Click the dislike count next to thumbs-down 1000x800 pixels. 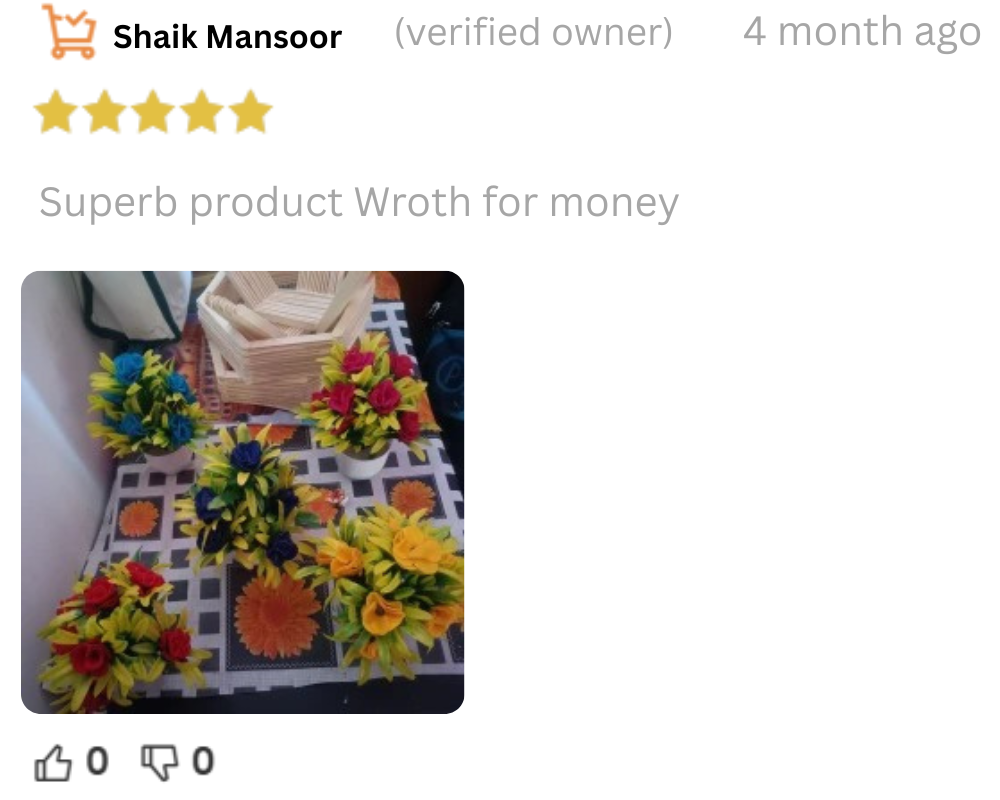point(203,761)
